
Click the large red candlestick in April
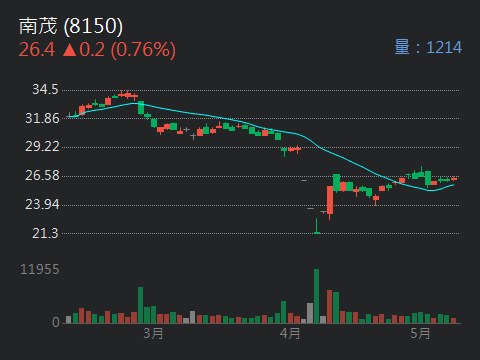pyautogui.click(x=330, y=200)
